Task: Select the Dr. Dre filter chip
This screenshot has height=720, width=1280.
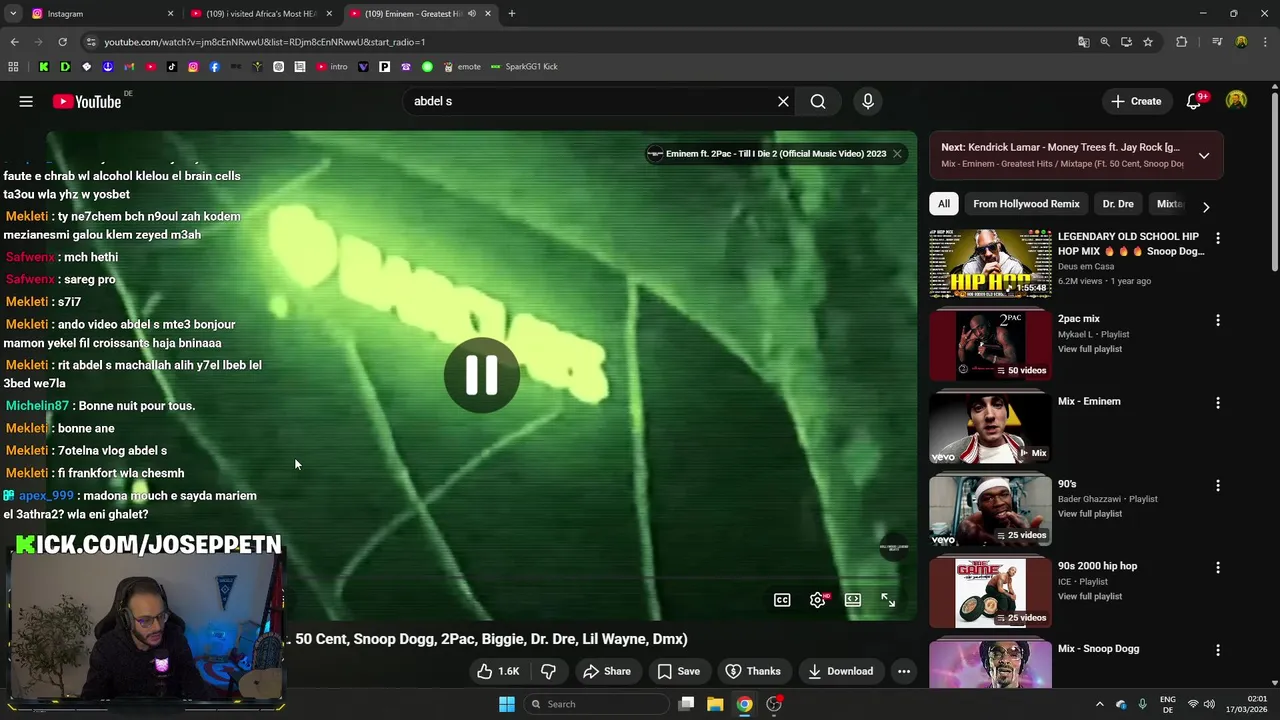Action: click(1118, 204)
